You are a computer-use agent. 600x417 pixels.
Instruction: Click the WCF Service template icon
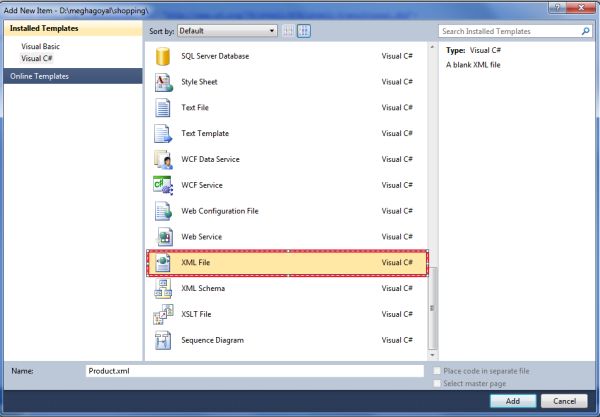click(x=163, y=185)
